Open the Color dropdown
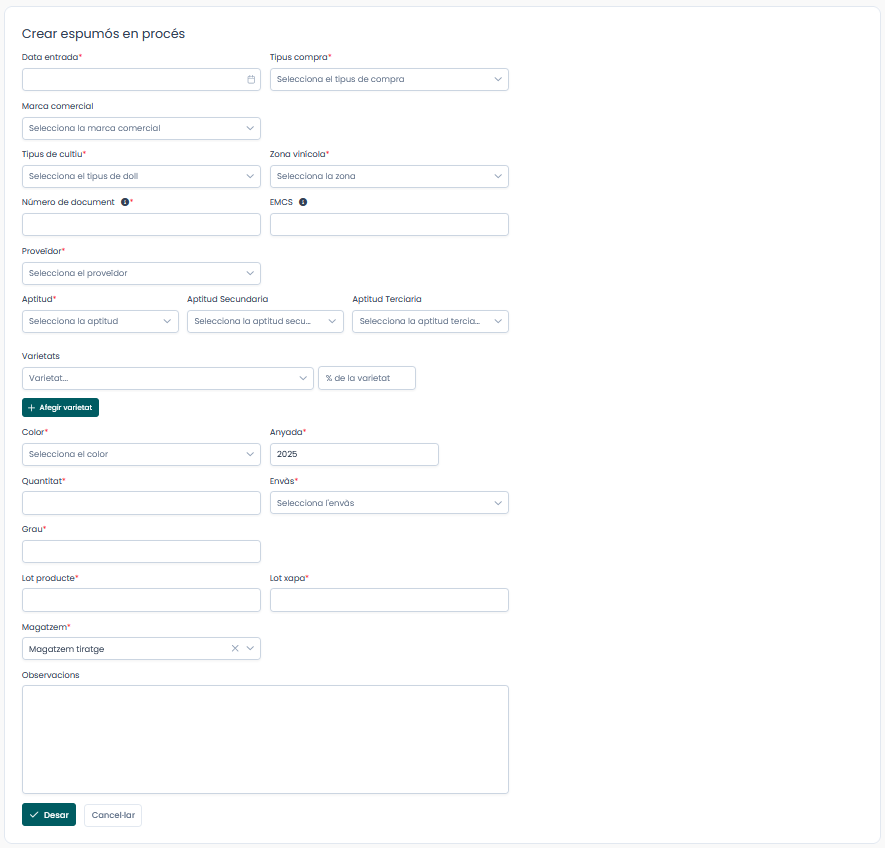Viewport: 885px width, 848px height. pos(141,454)
